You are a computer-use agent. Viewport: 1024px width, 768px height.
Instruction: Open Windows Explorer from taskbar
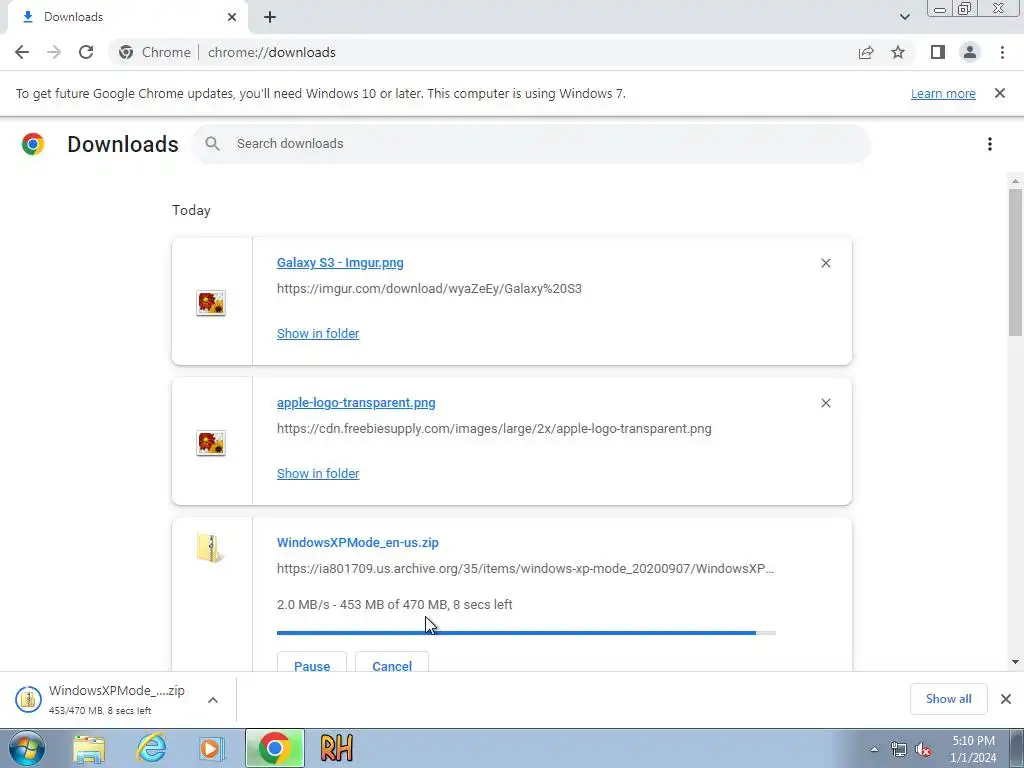pos(89,748)
